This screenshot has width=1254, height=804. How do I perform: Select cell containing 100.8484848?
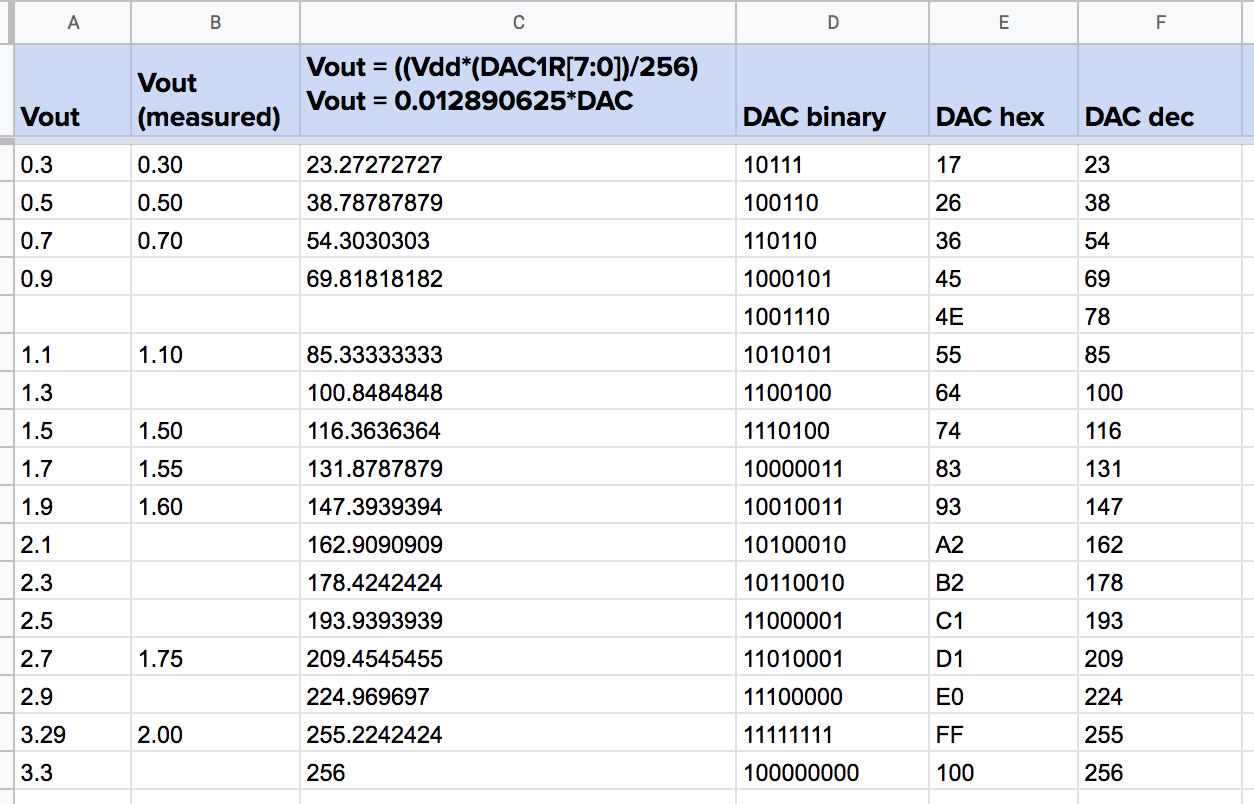click(518, 393)
